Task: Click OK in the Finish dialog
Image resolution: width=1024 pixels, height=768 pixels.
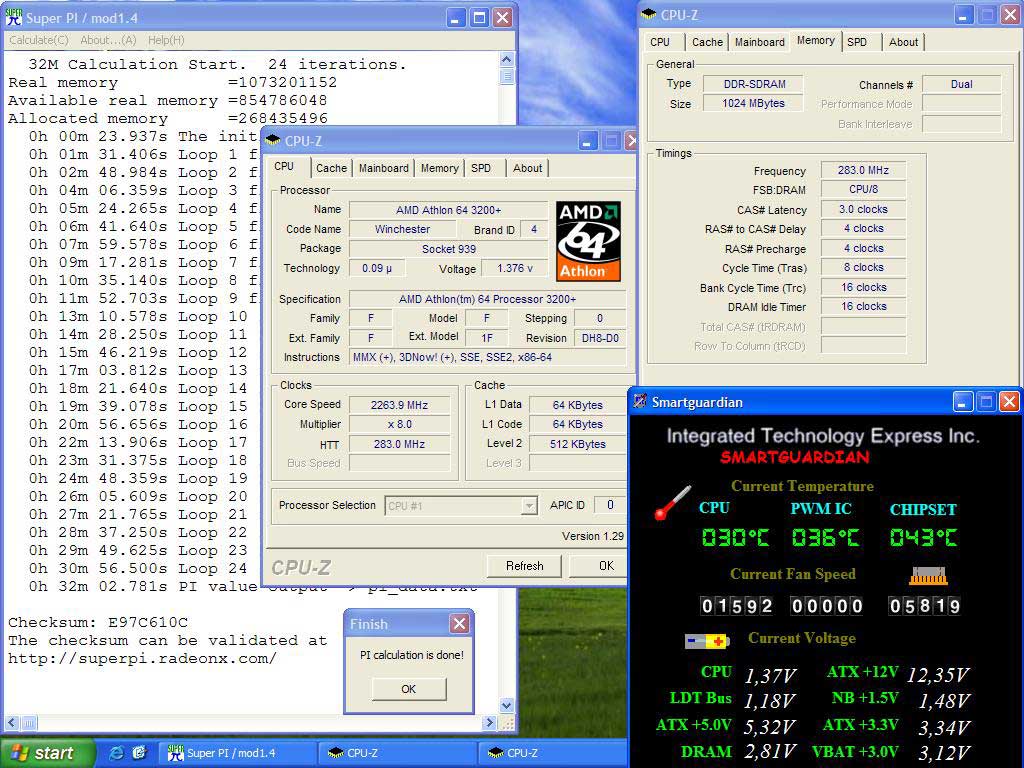Action: tap(409, 689)
